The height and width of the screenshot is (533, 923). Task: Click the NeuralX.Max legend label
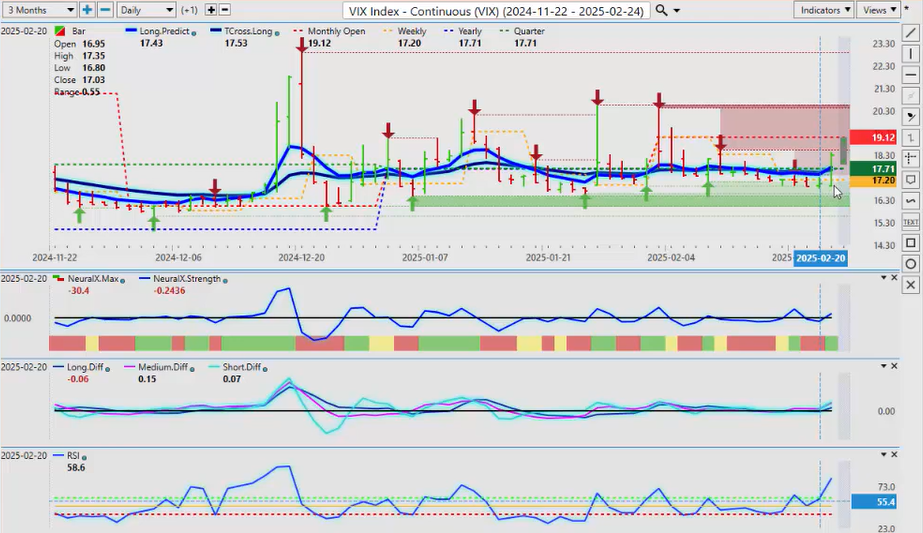93,279
